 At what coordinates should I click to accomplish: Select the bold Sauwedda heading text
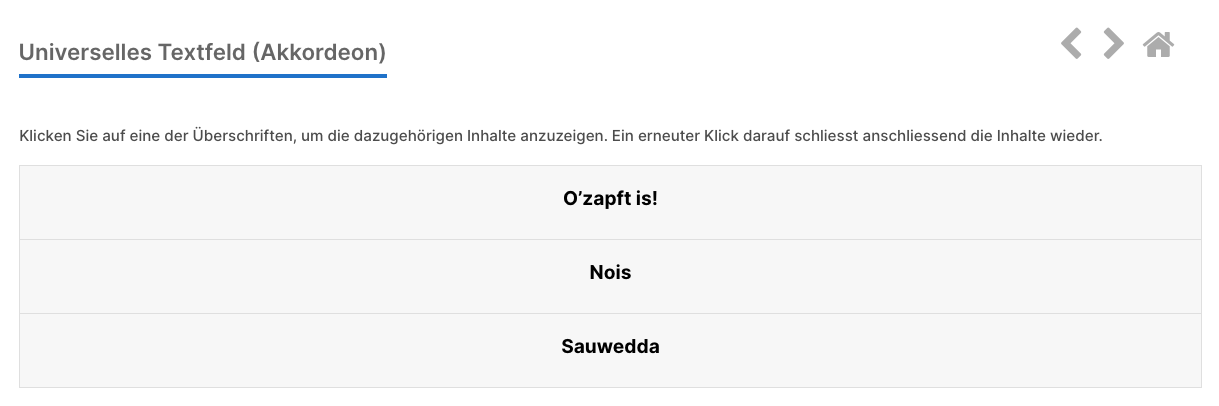click(610, 347)
